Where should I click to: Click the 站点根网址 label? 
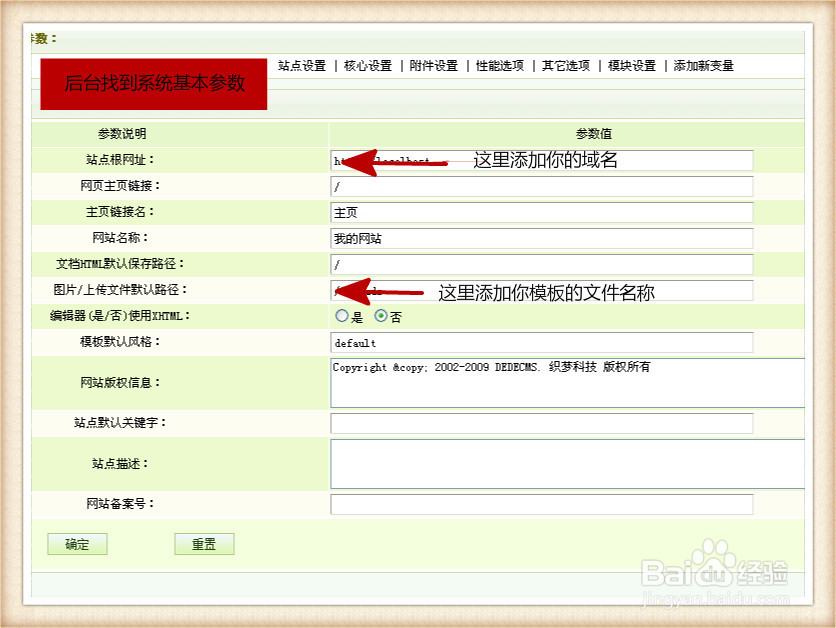[x=120, y=159]
